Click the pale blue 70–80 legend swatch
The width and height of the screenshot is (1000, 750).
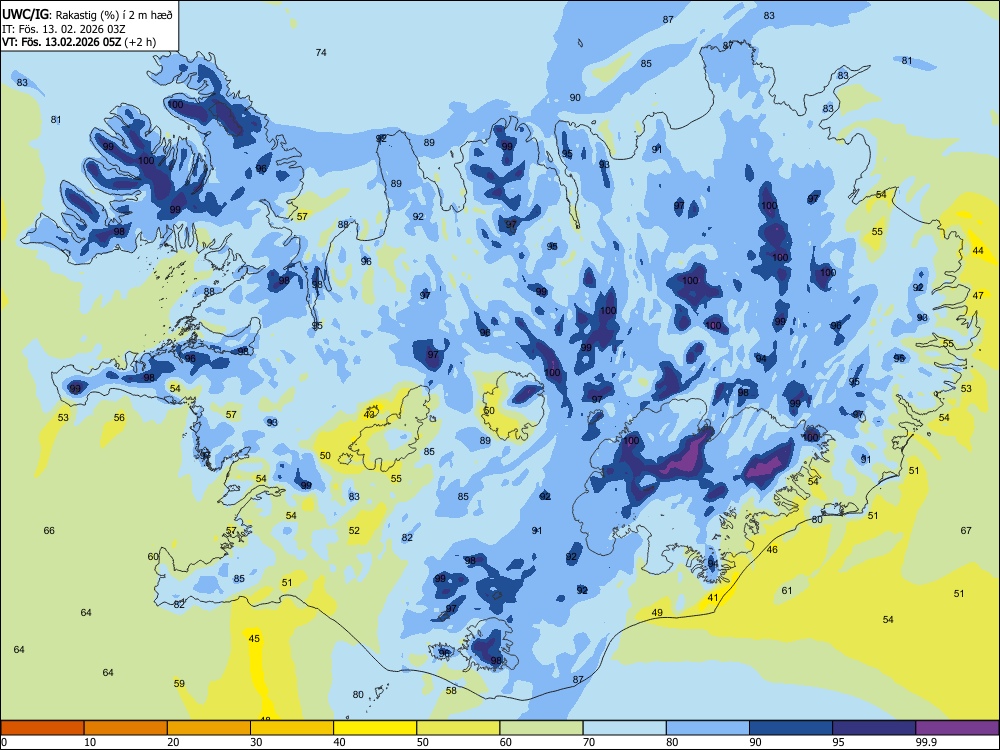[x=624, y=728]
